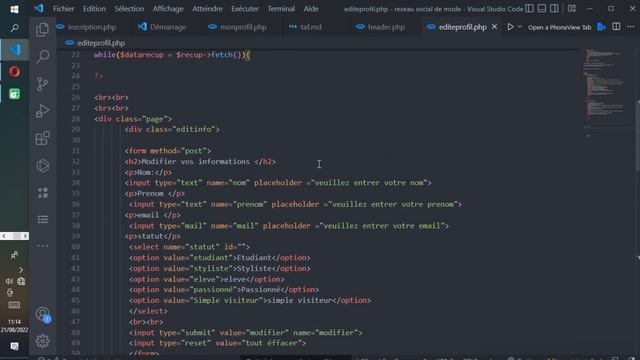Click the select name="statut" code line
The height and width of the screenshot is (360, 640).
(189, 247)
